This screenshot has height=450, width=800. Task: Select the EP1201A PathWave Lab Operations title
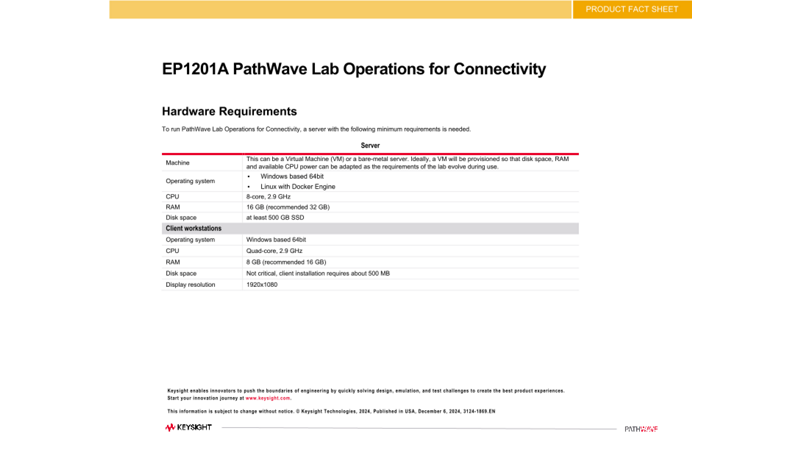point(354,69)
